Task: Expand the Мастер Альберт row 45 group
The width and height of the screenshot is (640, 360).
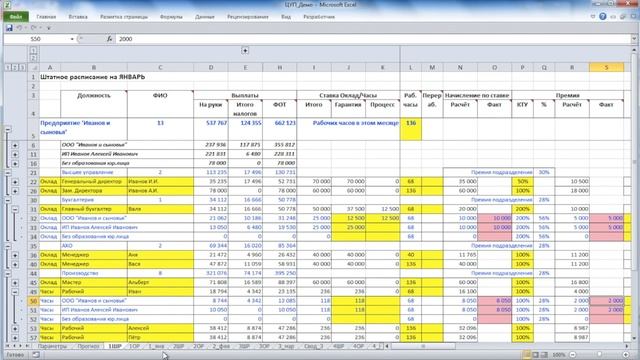Action: pyautogui.click(x=15, y=283)
